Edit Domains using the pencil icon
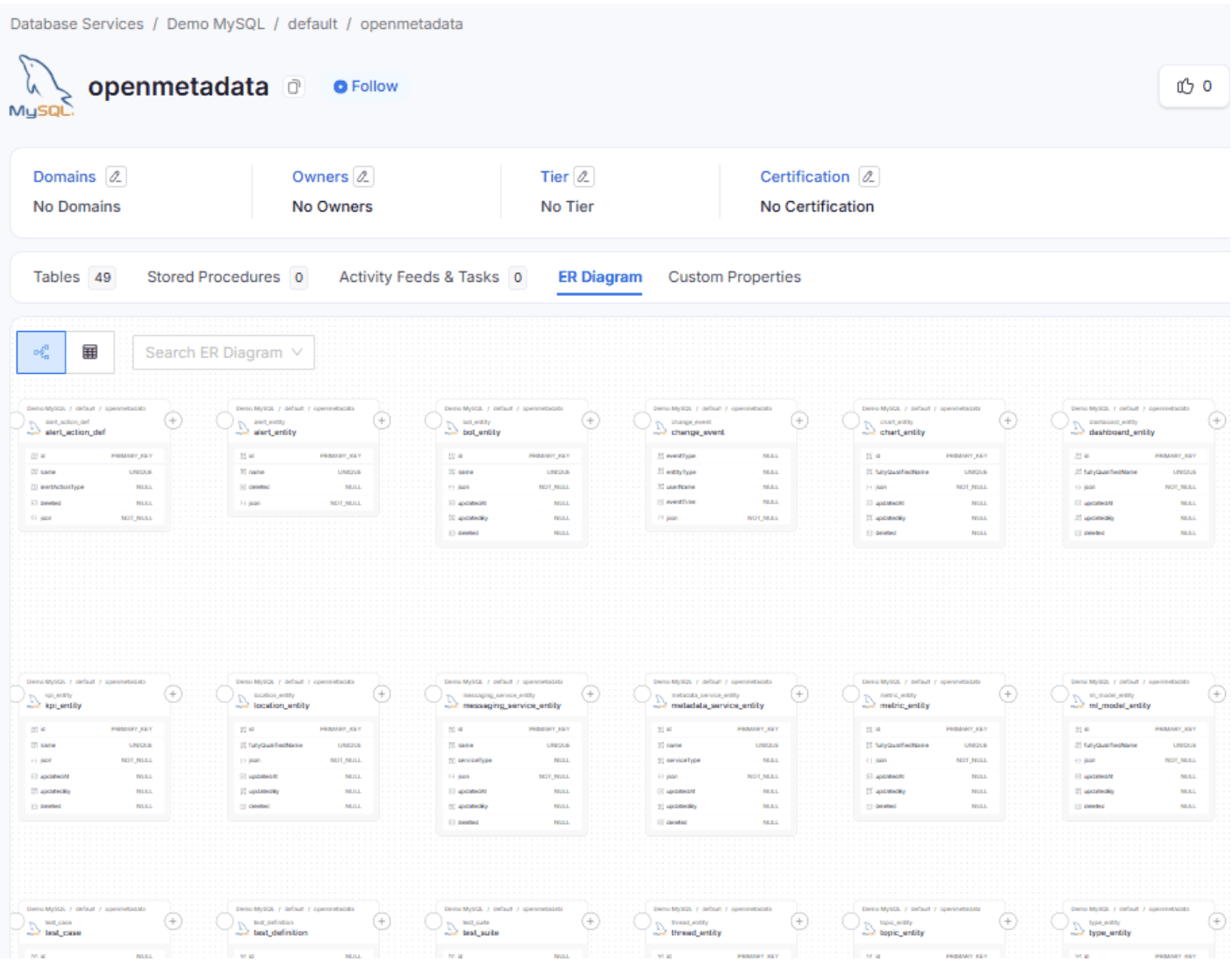This screenshot has height=962, width=1232. [115, 176]
